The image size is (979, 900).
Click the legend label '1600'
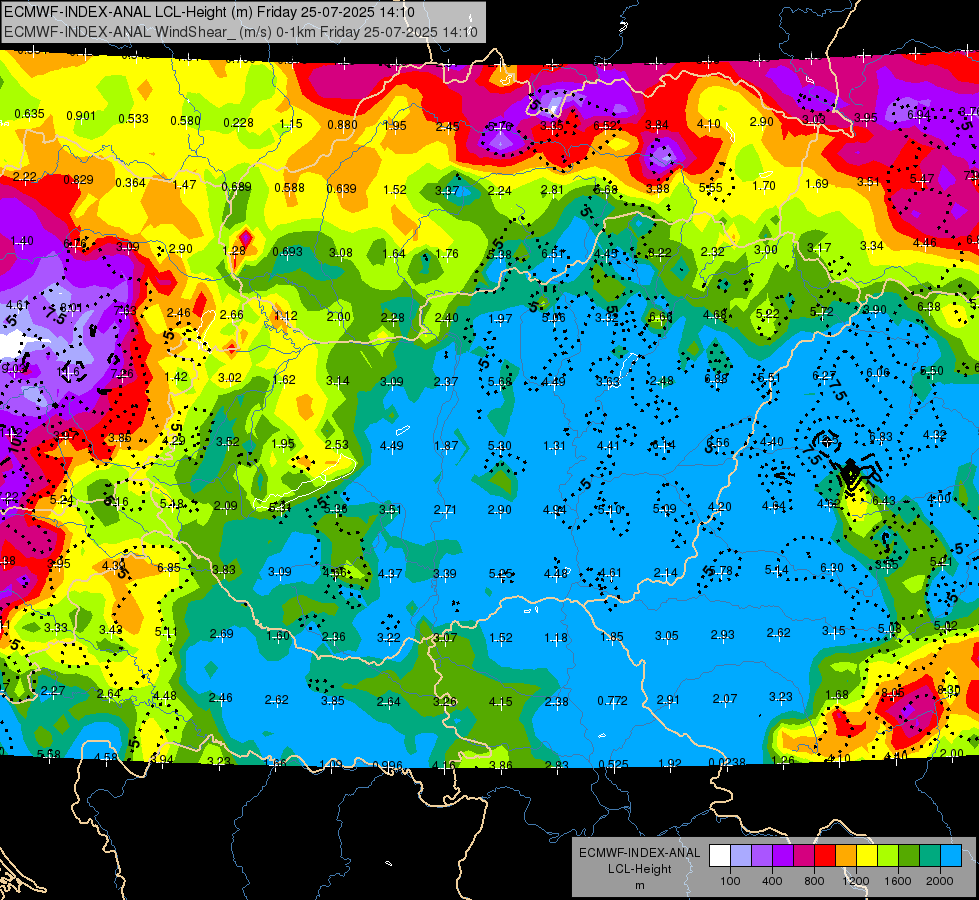(898, 881)
